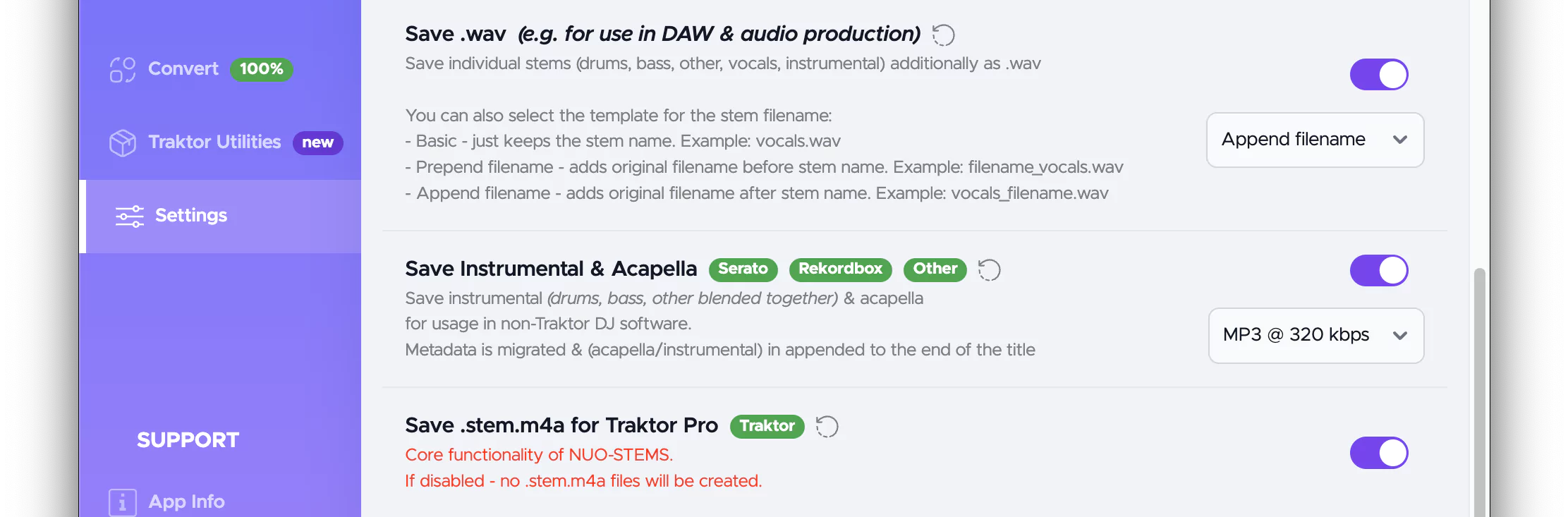Toggle Save .stem.m4a for Traktor Pro
This screenshot has width=1568, height=517.
[1379, 453]
